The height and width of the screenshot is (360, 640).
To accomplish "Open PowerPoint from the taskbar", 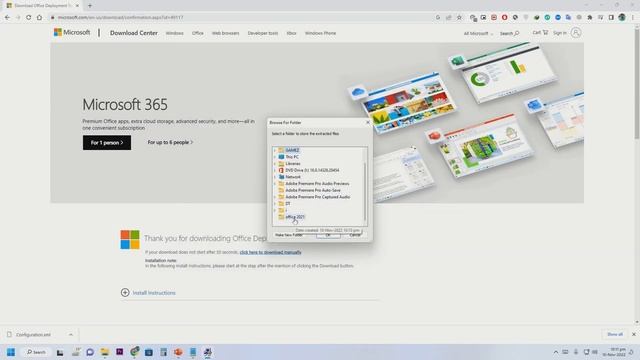I will tap(178, 352).
